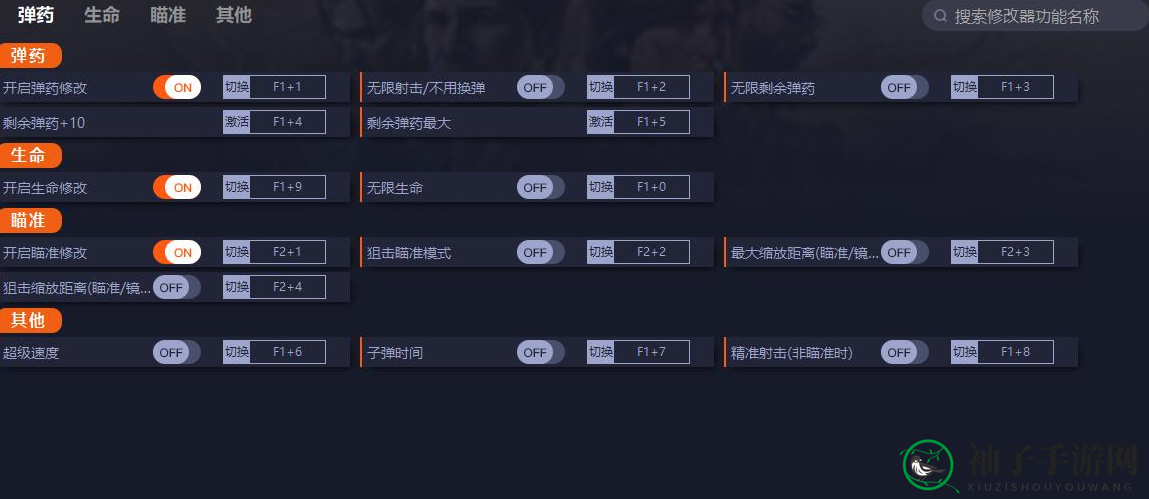The width and height of the screenshot is (1149, 499).
Task: Toggle 超级速度 switch on
Action: point(177,352)
